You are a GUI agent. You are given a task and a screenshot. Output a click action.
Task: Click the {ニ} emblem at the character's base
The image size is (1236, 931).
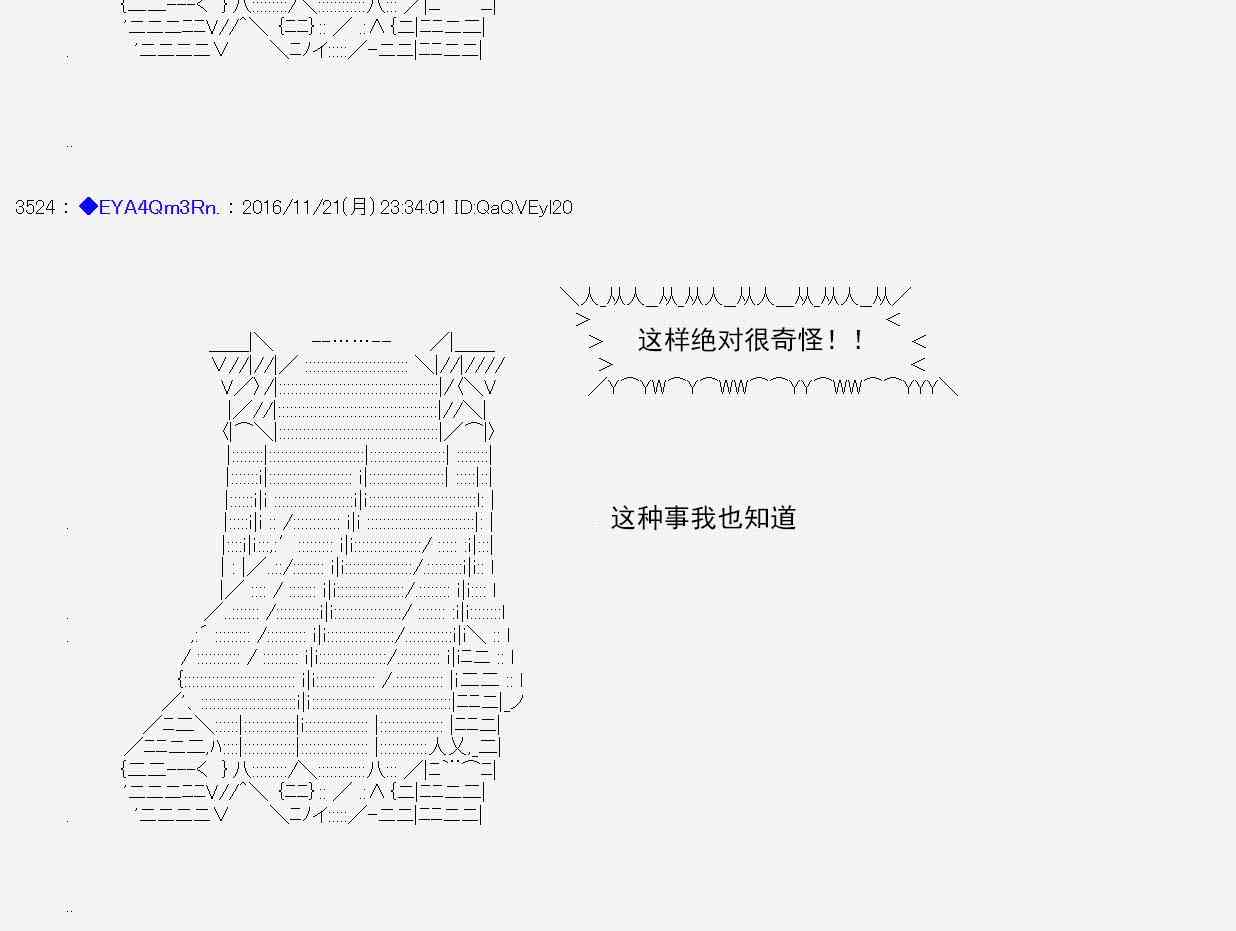click(x=298, y=790)
